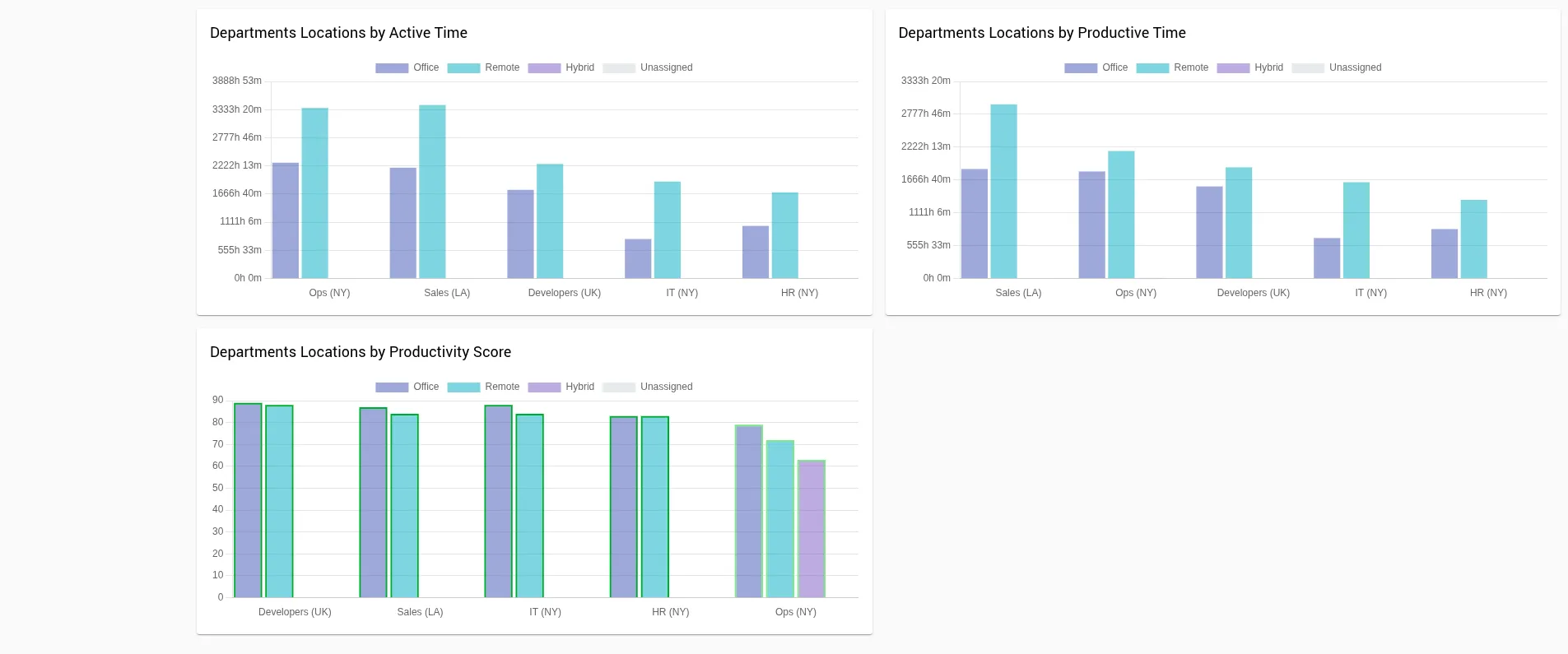Click 'Developers (UK)' axis label in Active Time
This screenshot has width=1568, height=654.
(x=565, y=293)
